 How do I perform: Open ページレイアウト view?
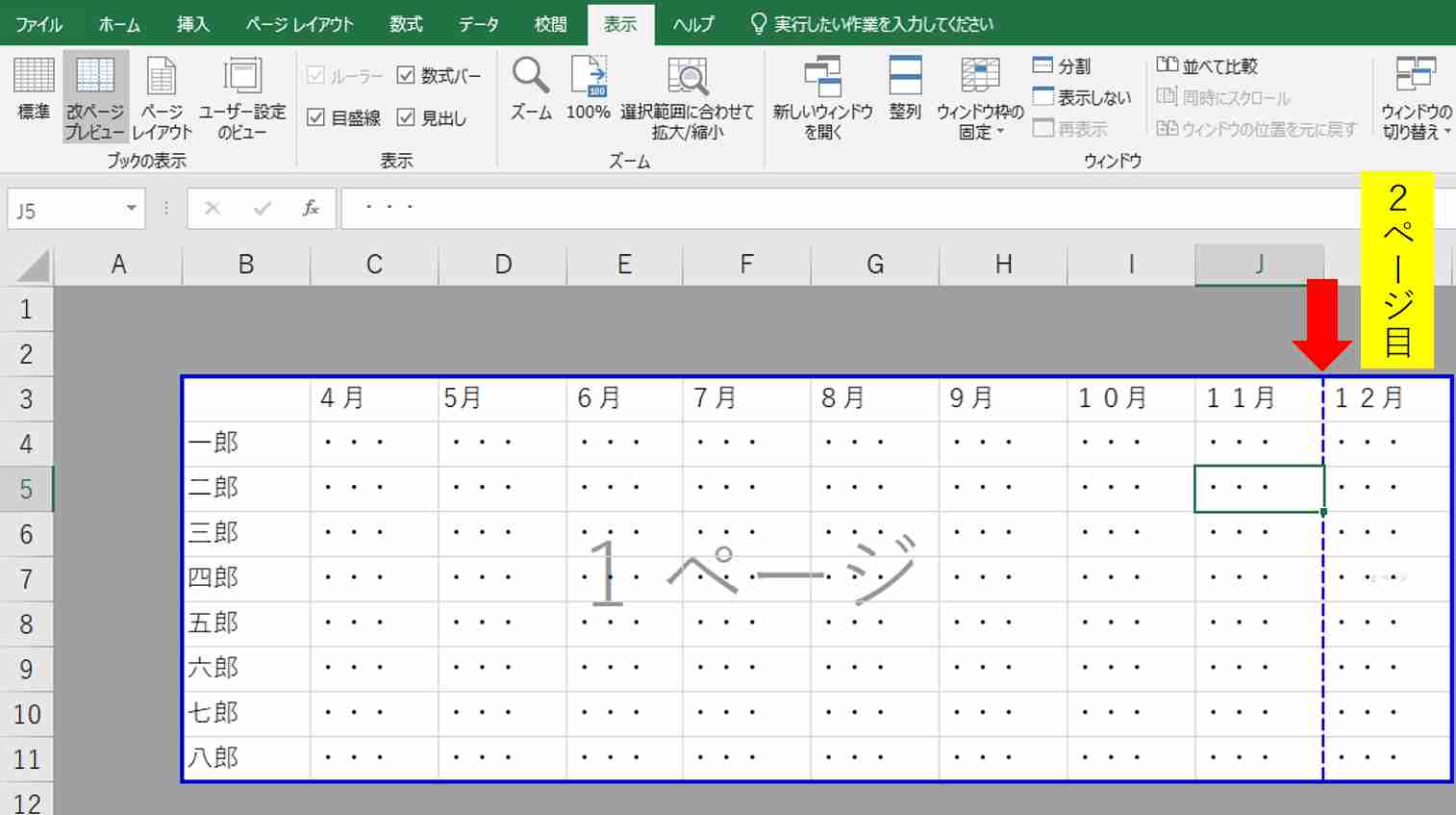[x=162, y=97]
